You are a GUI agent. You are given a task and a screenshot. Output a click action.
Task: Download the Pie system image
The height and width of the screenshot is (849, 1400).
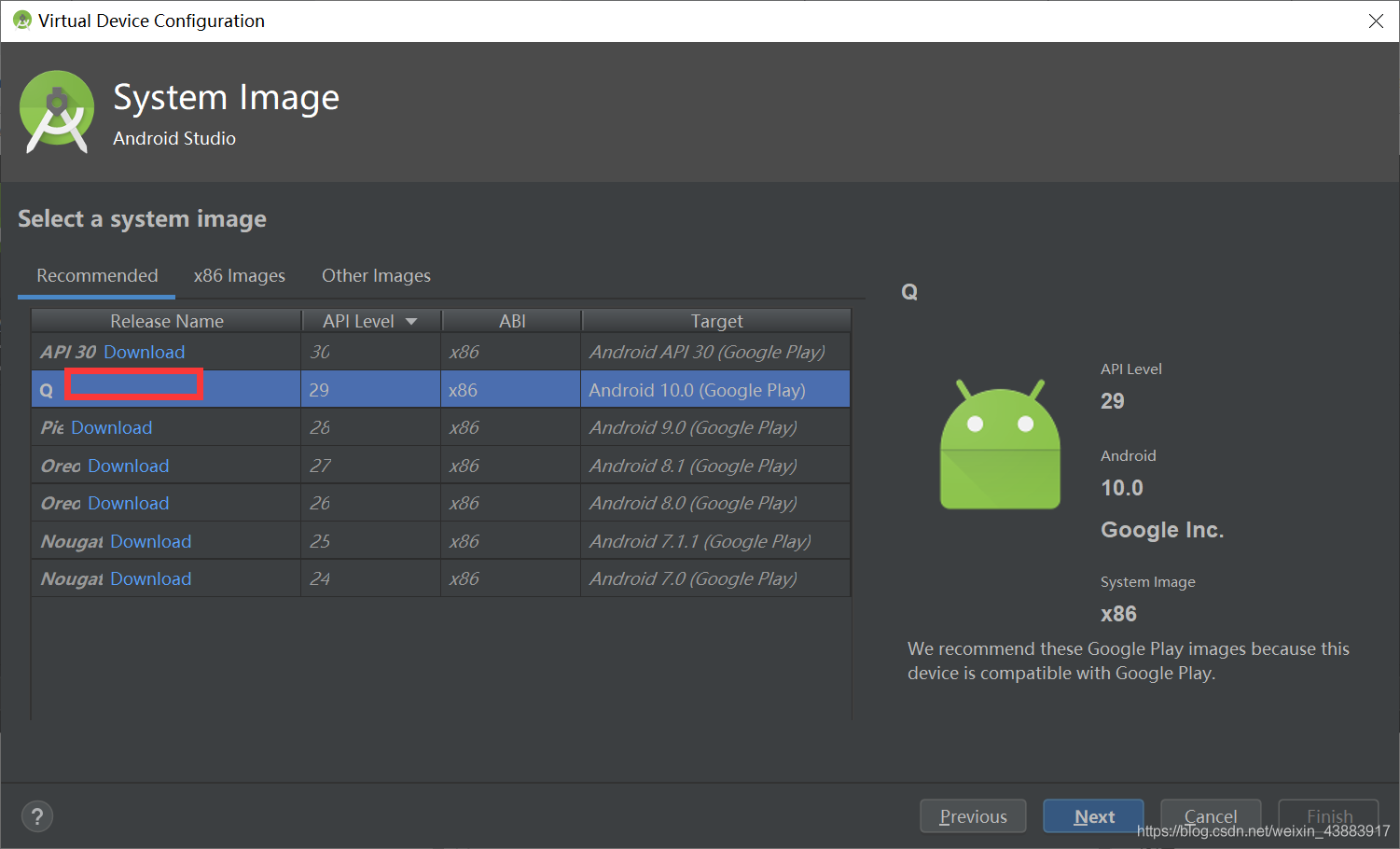click(112, 427)
